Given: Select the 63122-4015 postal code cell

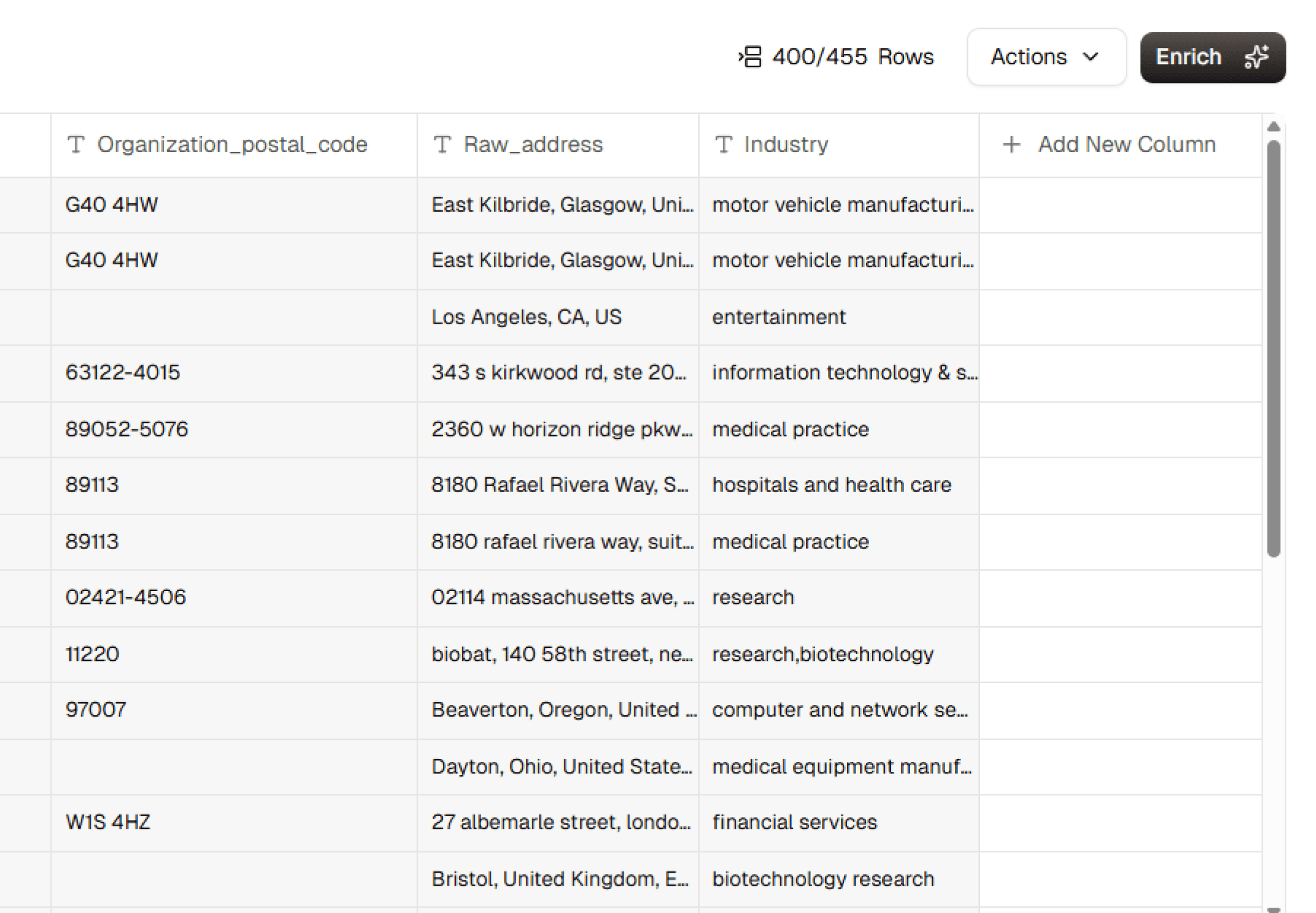Looking at the screenshot, I should coord(123,372).
